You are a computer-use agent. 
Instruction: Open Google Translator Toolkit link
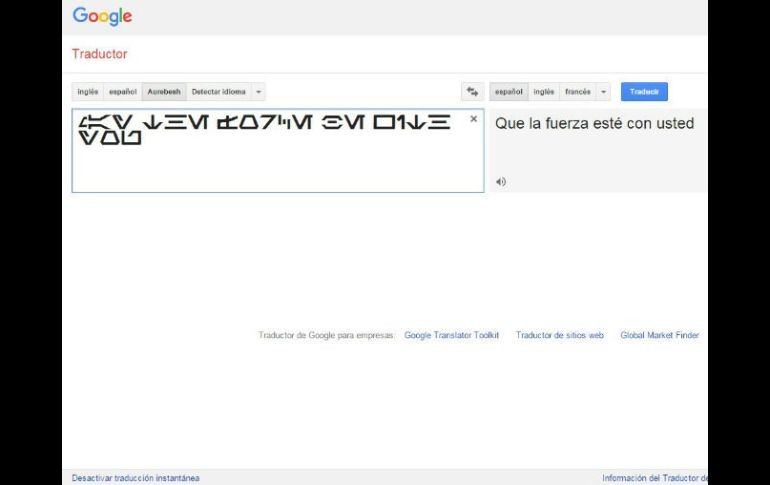click(451, 336)
